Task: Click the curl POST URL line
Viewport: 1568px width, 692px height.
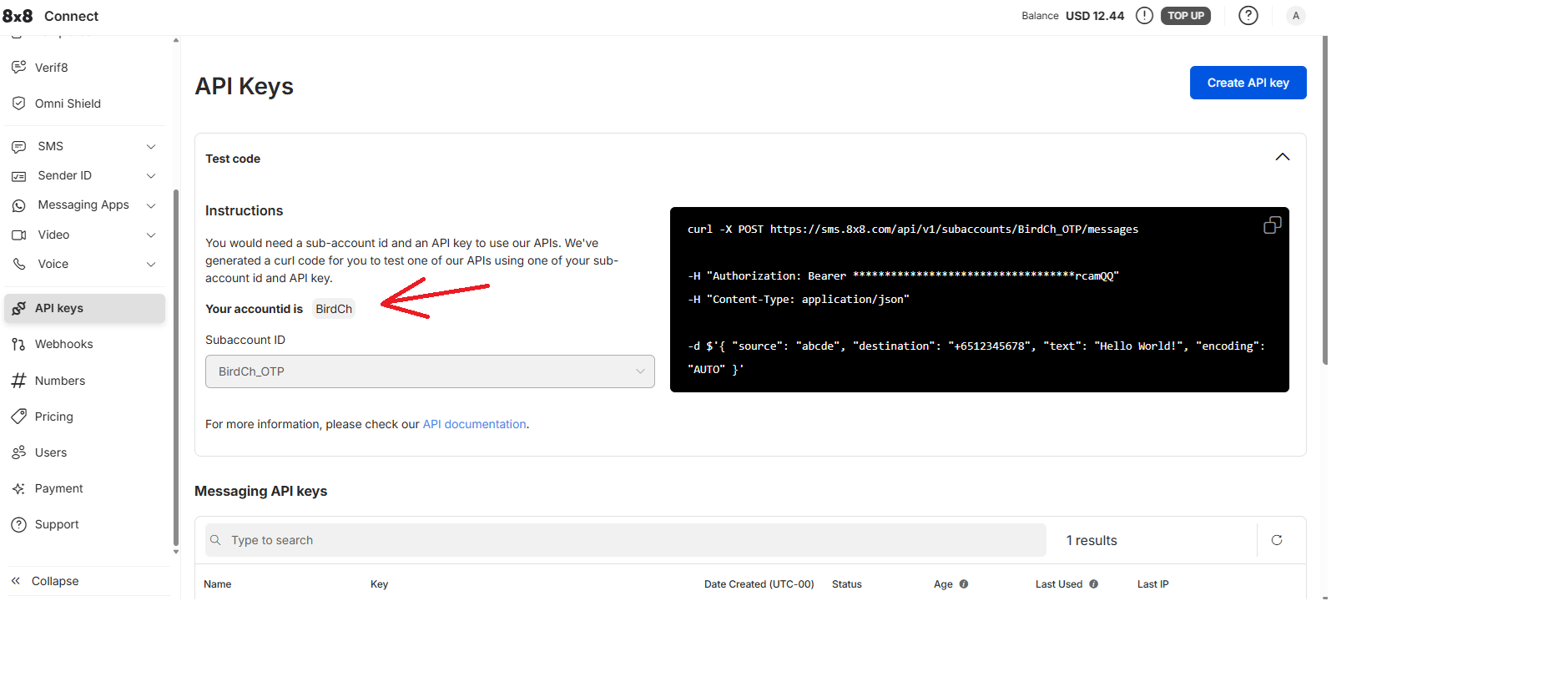Action: click(913, 229)
